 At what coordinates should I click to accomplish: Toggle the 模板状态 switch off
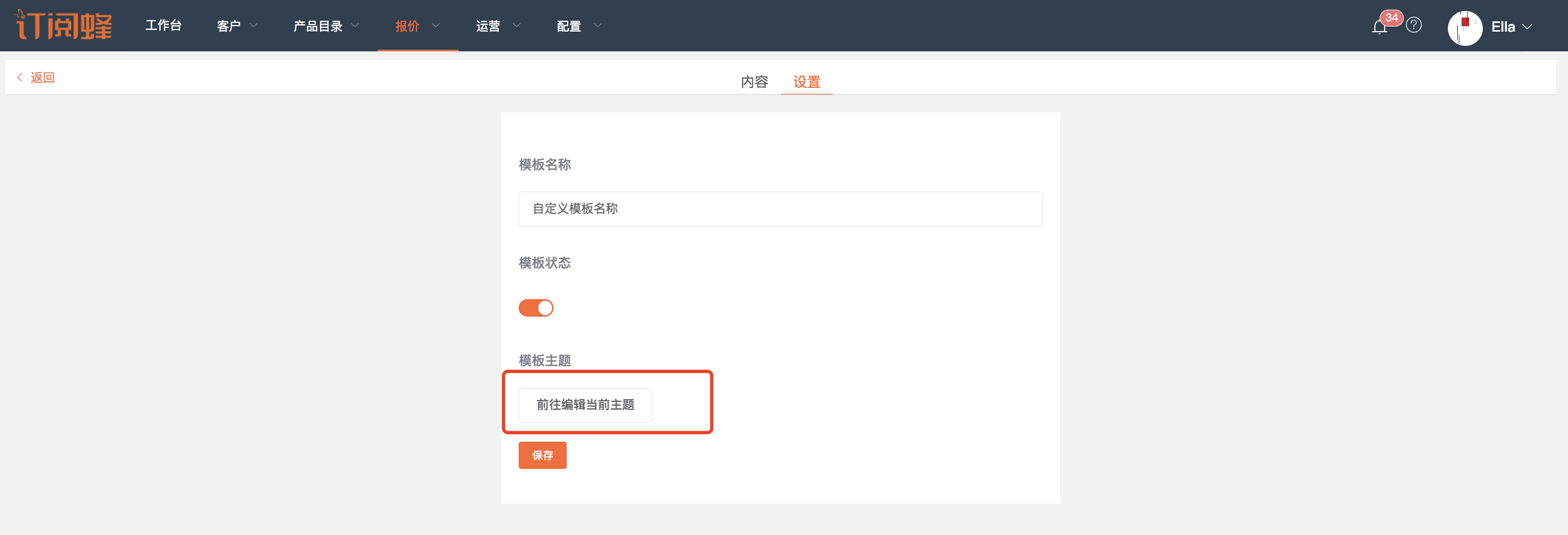[x=536, y=308]
